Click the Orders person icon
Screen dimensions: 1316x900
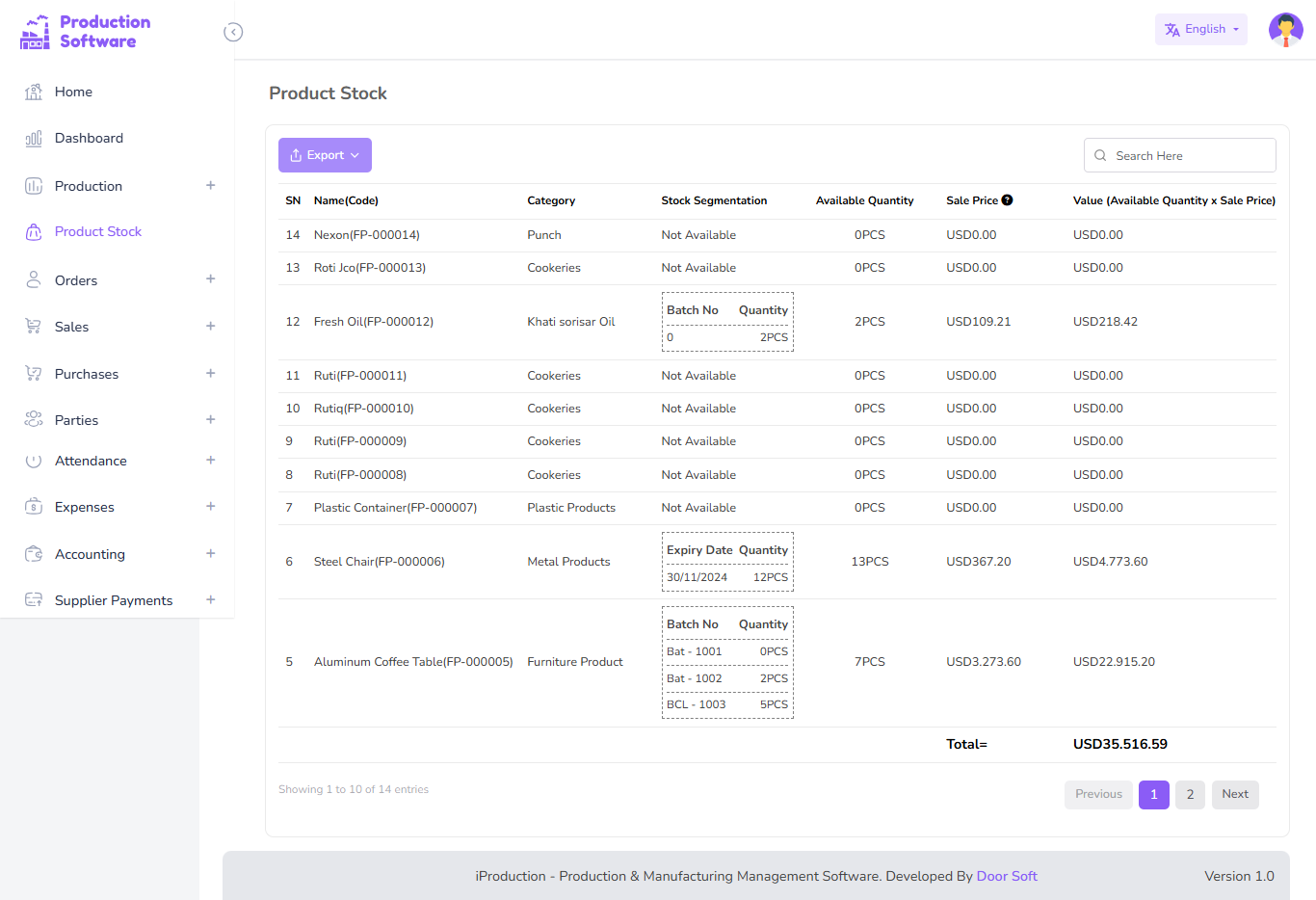(x=34, y=279)
